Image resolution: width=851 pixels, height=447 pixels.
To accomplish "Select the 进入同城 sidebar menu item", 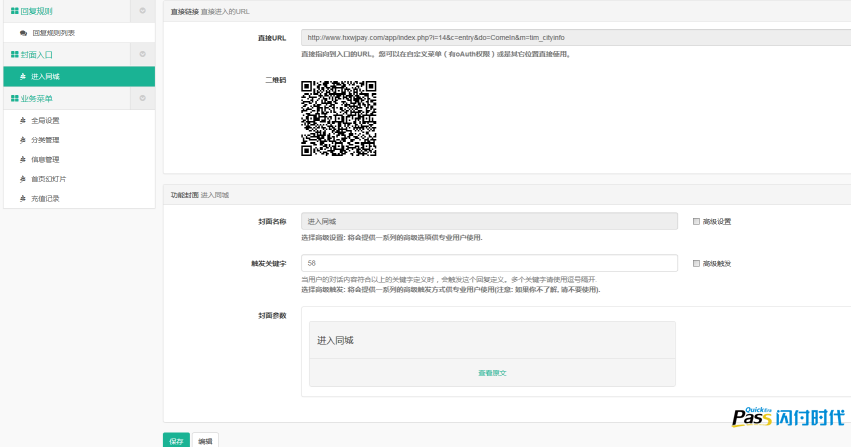I will [x=79, y=76].
